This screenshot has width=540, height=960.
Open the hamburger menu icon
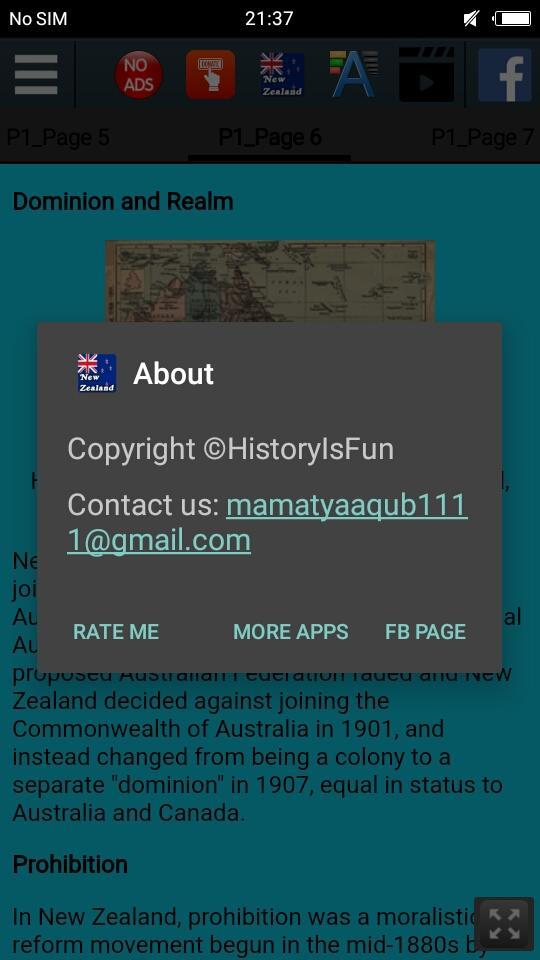36,75
